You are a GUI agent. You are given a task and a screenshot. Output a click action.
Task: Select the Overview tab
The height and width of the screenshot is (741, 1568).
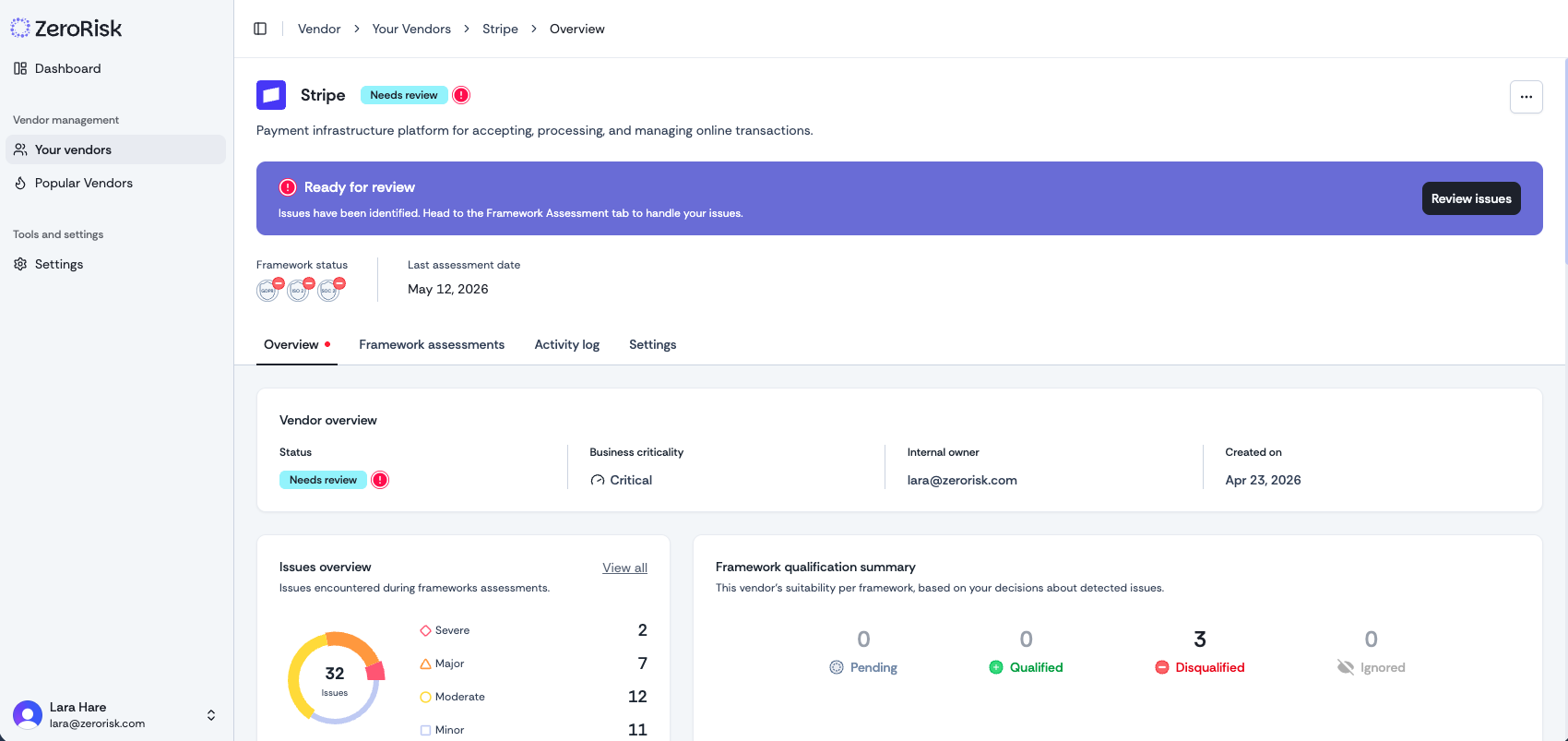pos(297,344)
